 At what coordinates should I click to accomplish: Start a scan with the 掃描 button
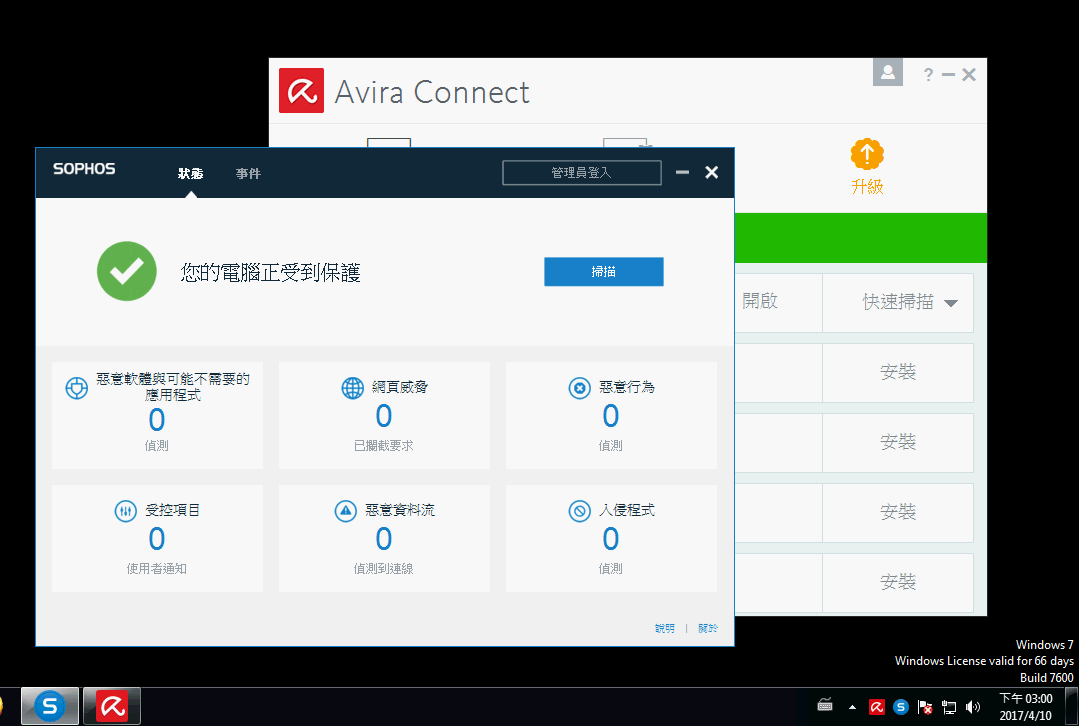603,272
